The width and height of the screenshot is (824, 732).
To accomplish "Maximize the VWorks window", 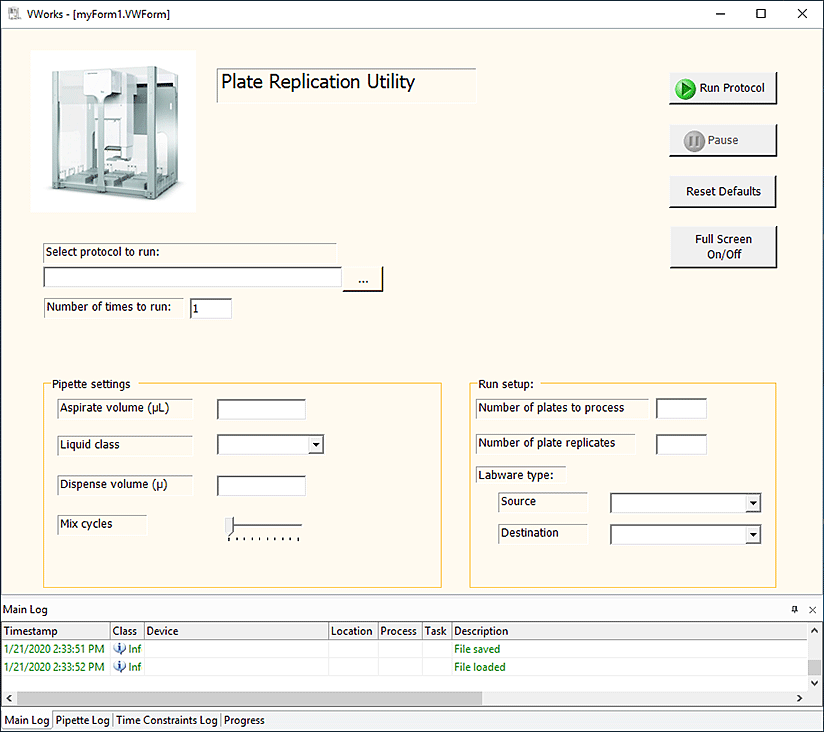I will (x=760, y=14).
